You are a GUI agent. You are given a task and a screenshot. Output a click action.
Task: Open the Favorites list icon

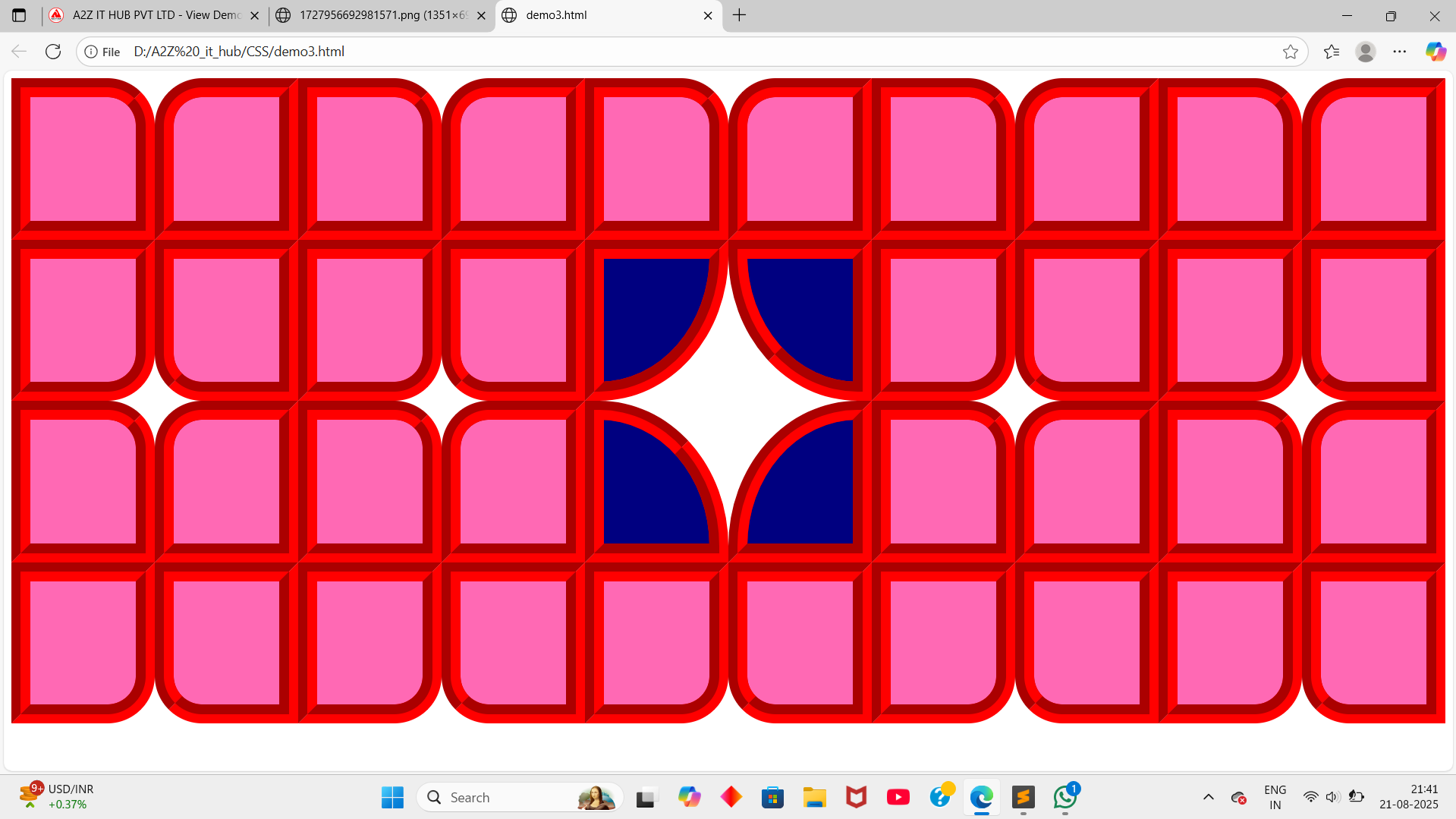(1331, 52)
